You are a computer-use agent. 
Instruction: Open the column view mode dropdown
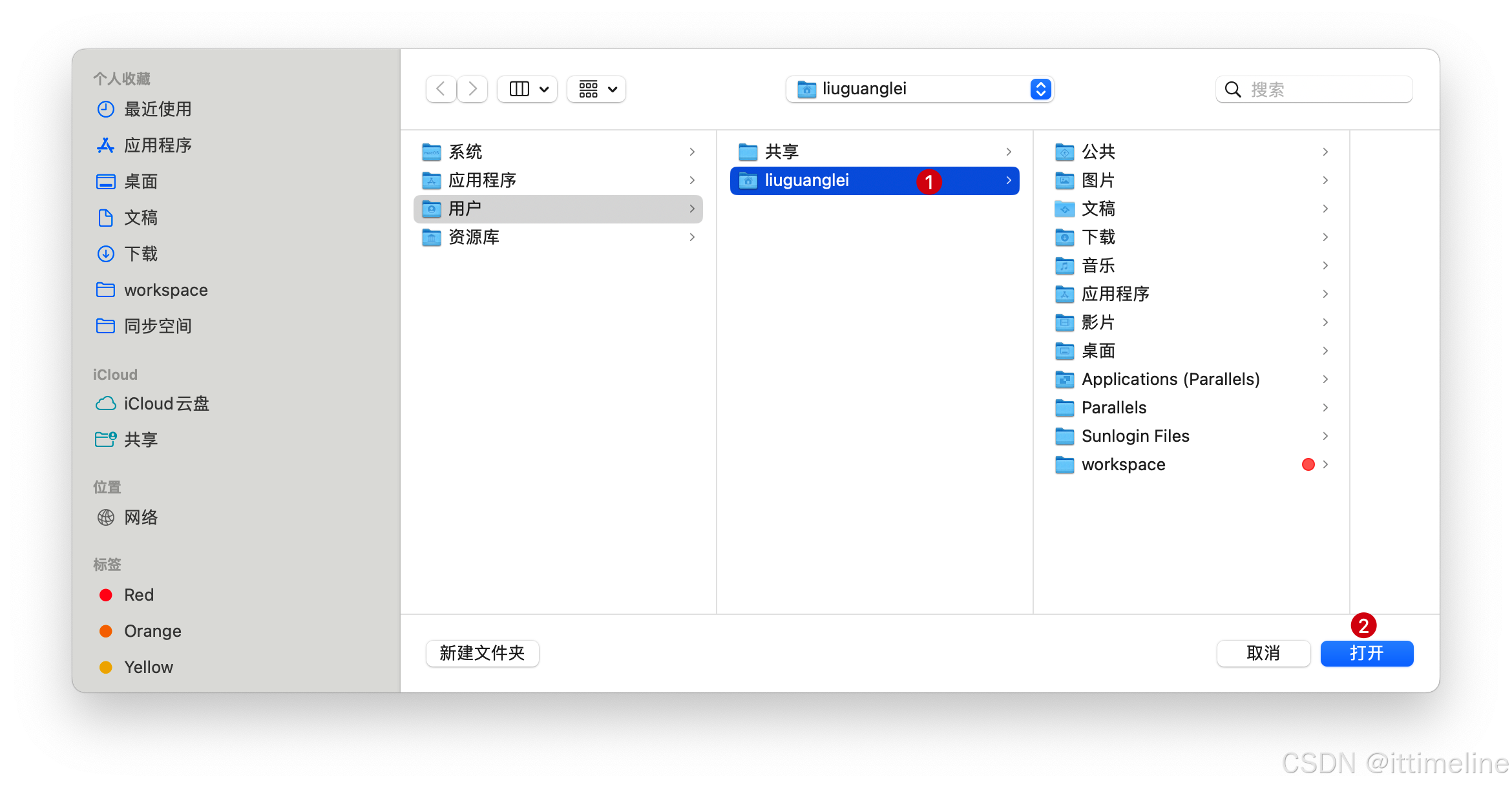[528, 89]
